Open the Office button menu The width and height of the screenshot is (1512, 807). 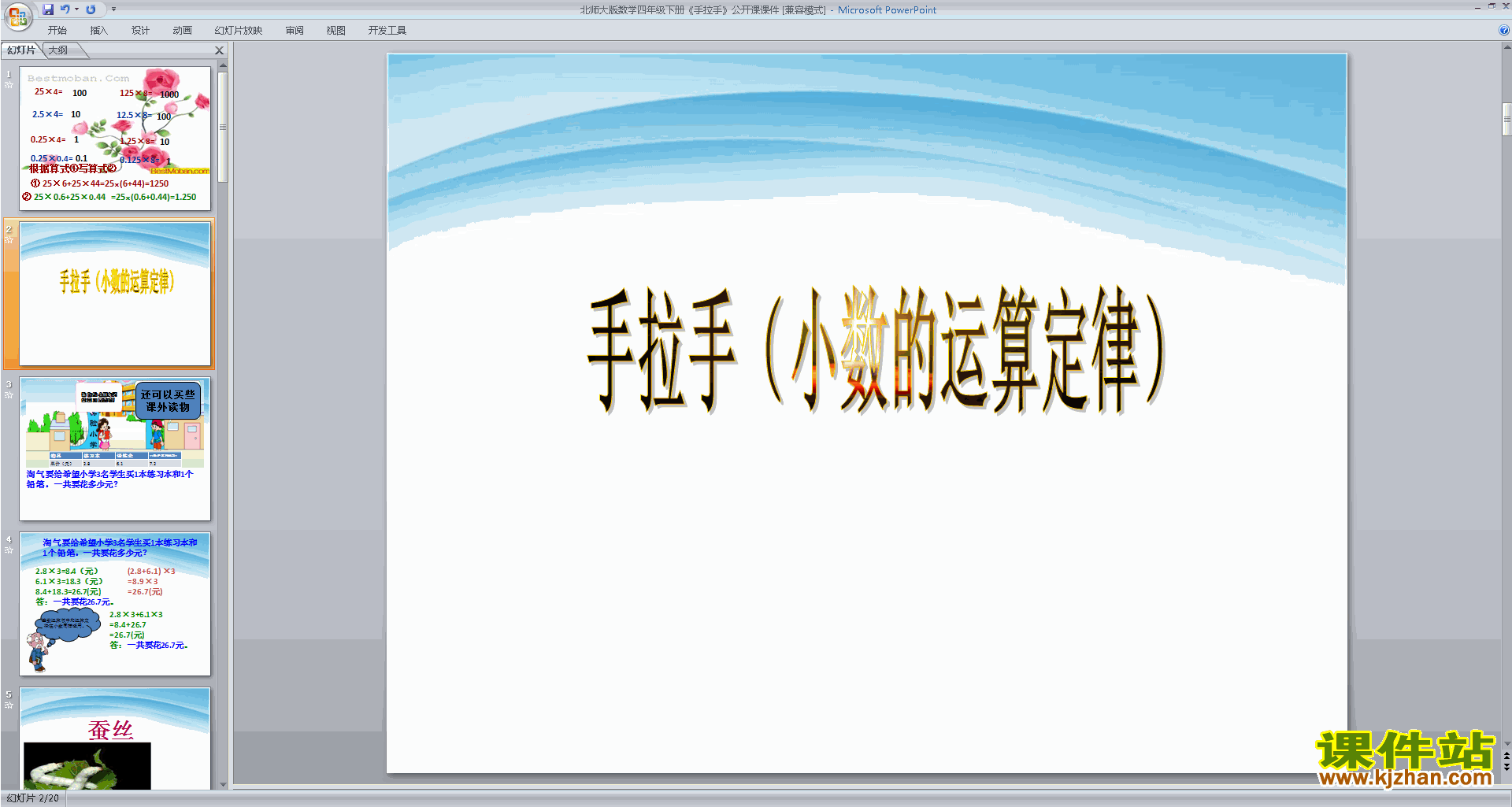click(17, 17)
